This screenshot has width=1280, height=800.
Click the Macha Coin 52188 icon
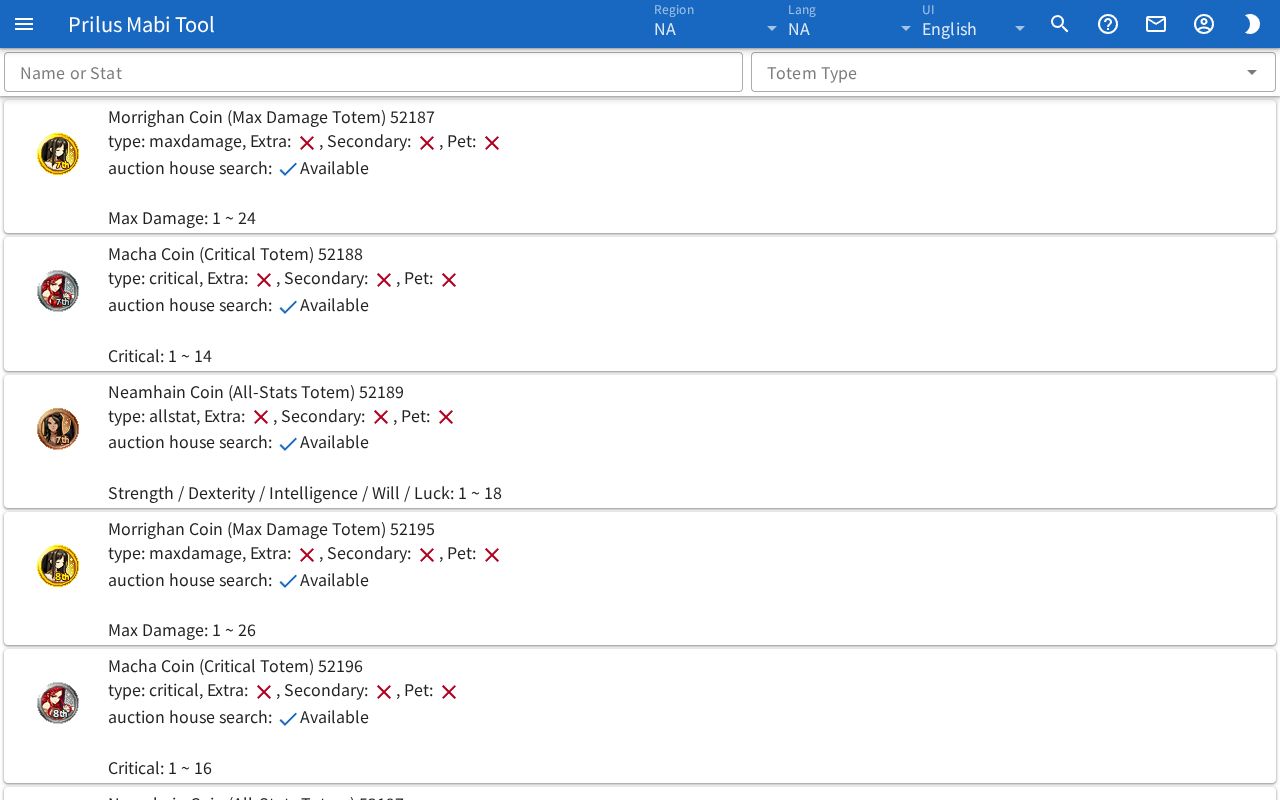point(58,291)
